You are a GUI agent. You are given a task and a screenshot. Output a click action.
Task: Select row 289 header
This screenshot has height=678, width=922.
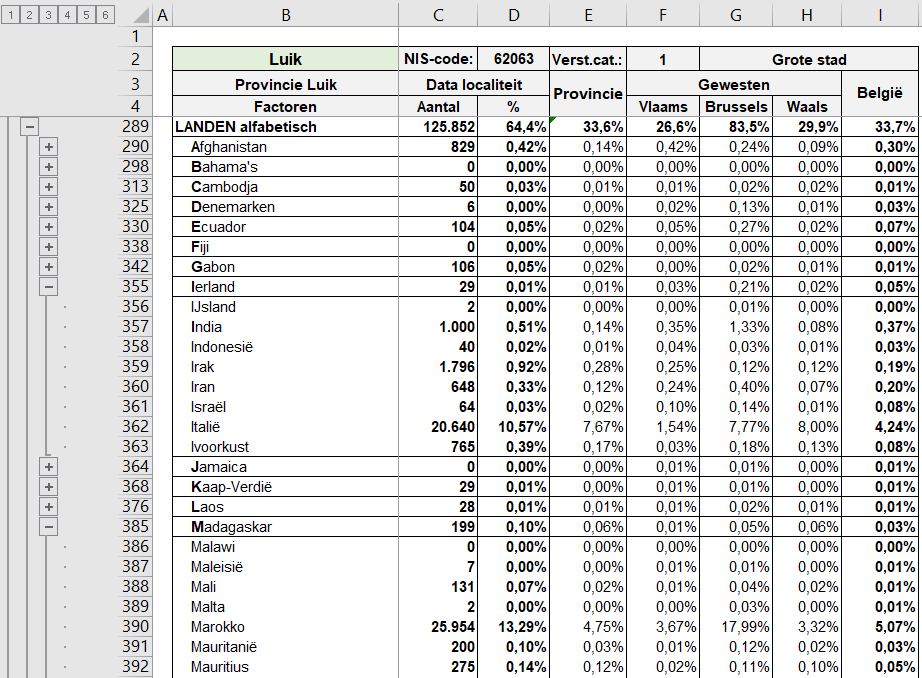tap(135, 126)
